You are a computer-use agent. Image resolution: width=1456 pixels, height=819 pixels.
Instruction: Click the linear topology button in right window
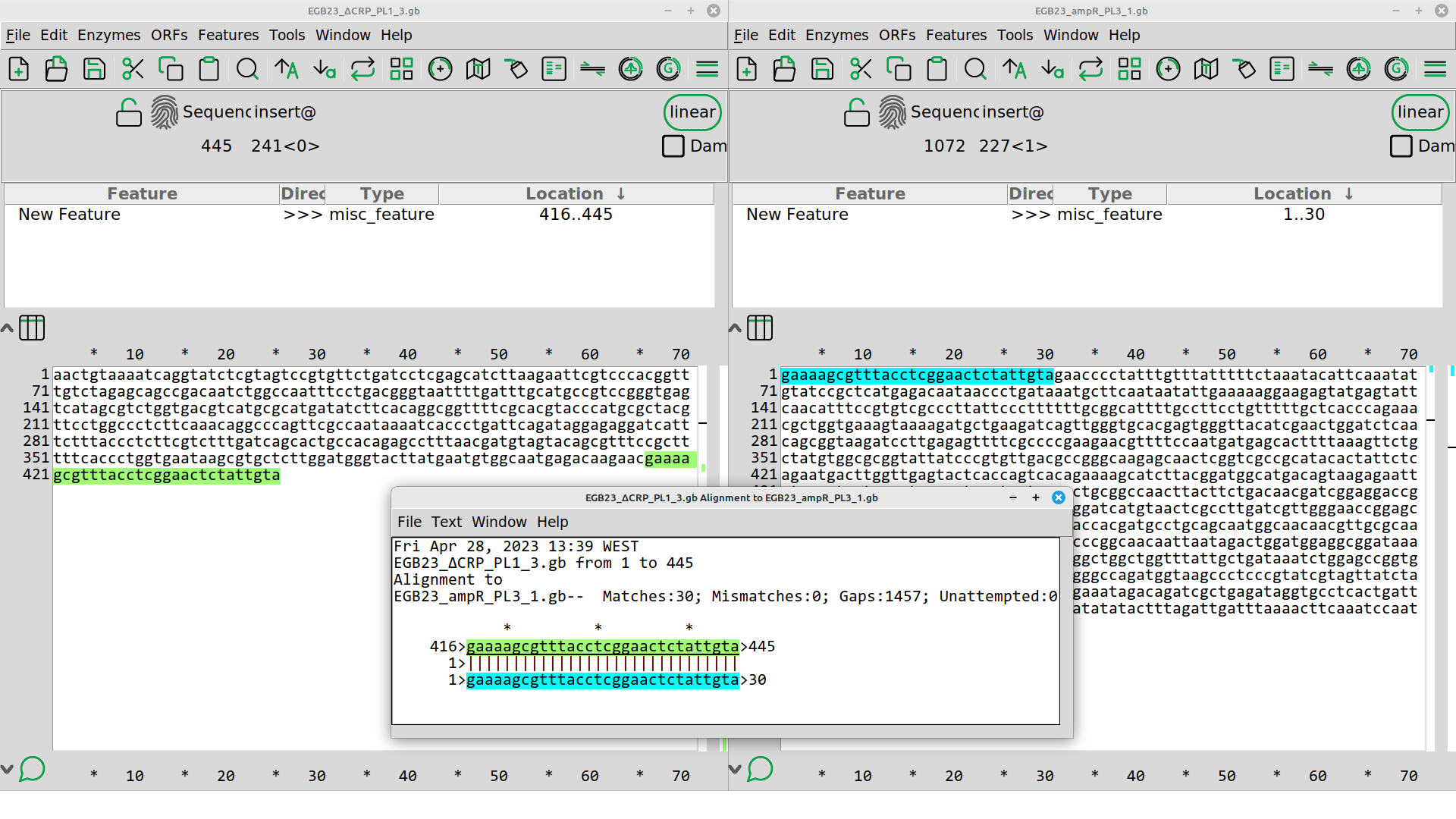point(1420,112)
